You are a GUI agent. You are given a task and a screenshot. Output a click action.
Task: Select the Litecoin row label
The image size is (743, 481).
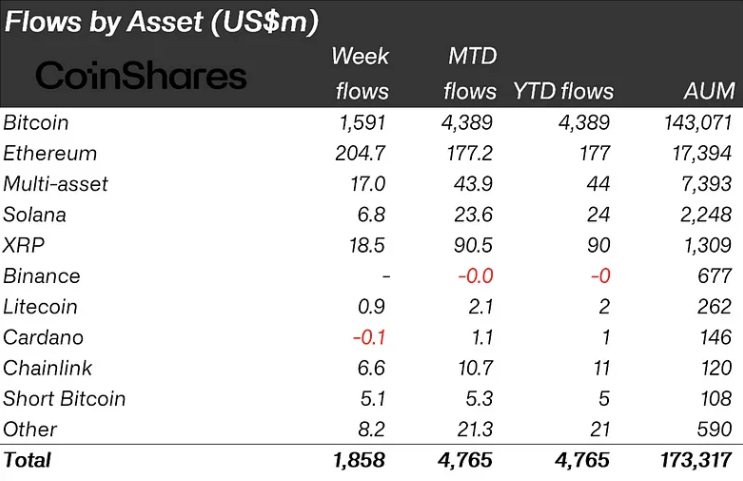41,307
